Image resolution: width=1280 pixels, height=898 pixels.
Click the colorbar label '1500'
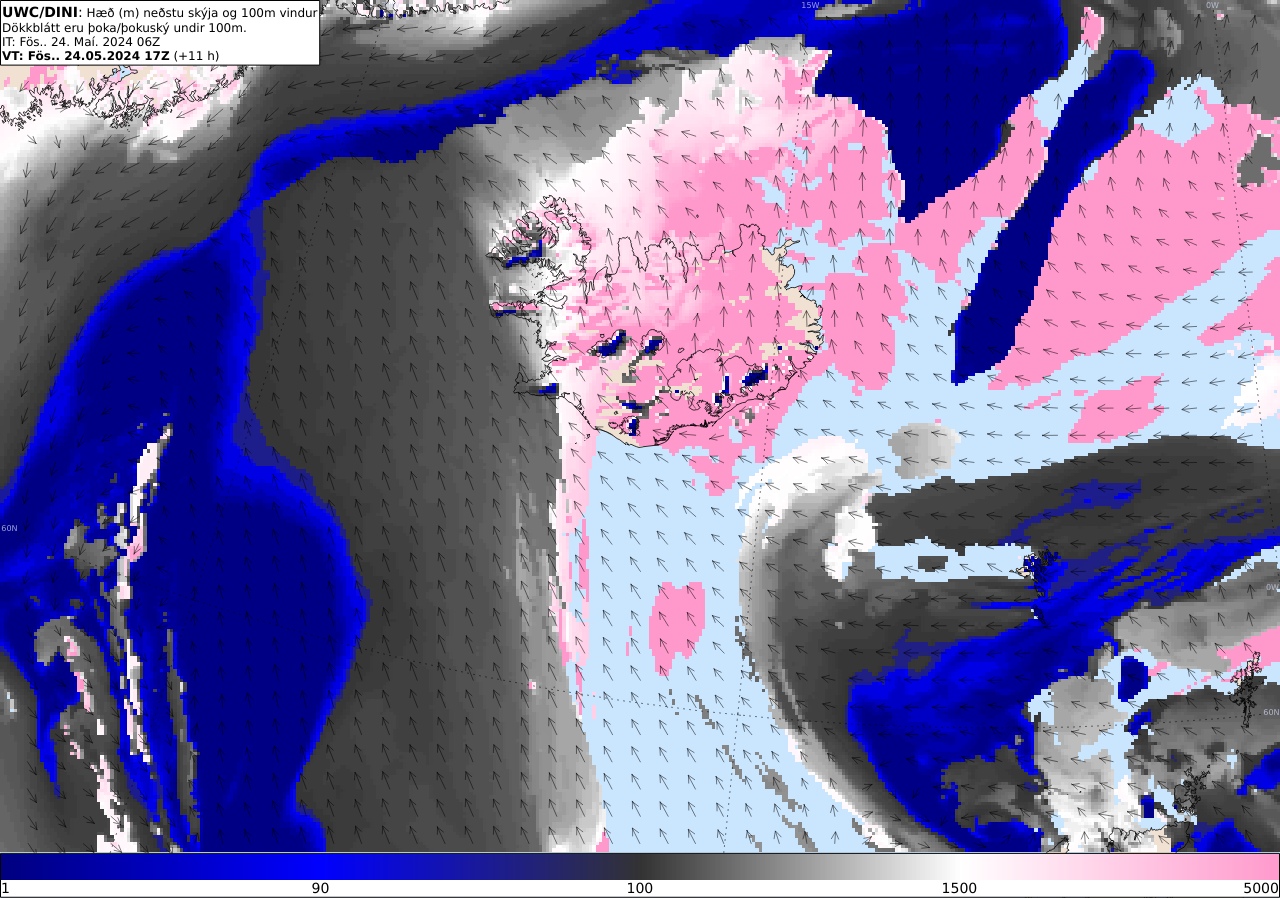tap(959, 888)
